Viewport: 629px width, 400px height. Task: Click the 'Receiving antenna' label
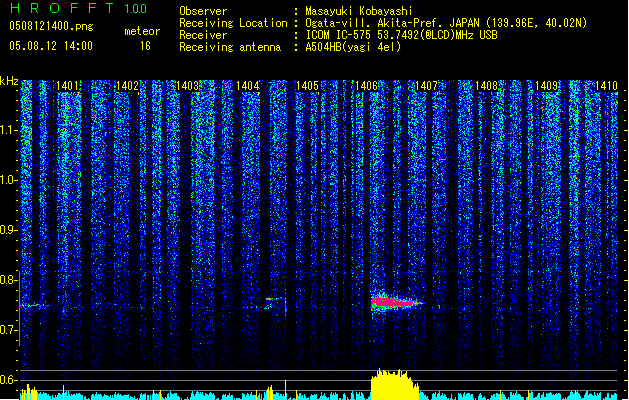pos(230,47)
